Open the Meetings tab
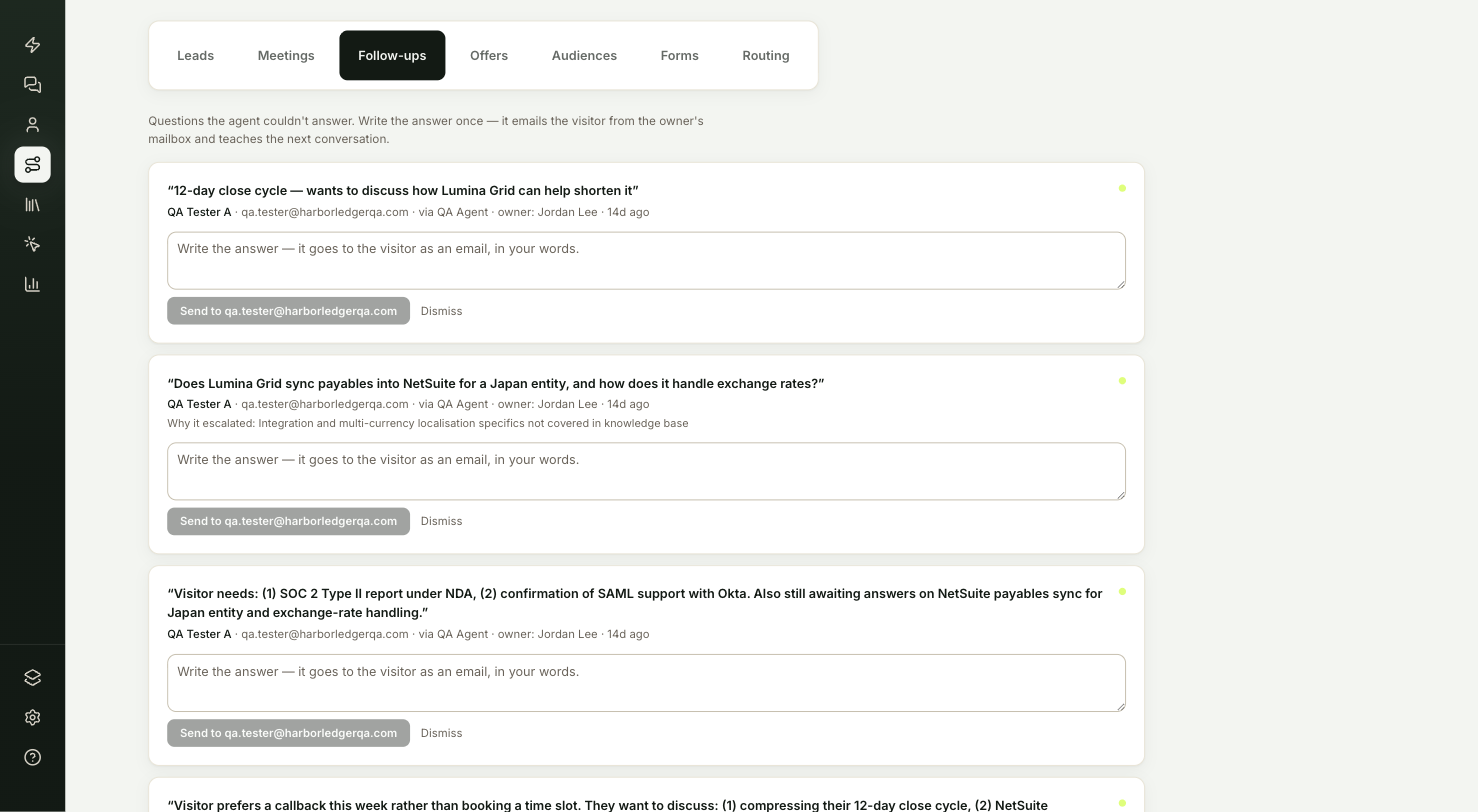 tap(286, 56)
